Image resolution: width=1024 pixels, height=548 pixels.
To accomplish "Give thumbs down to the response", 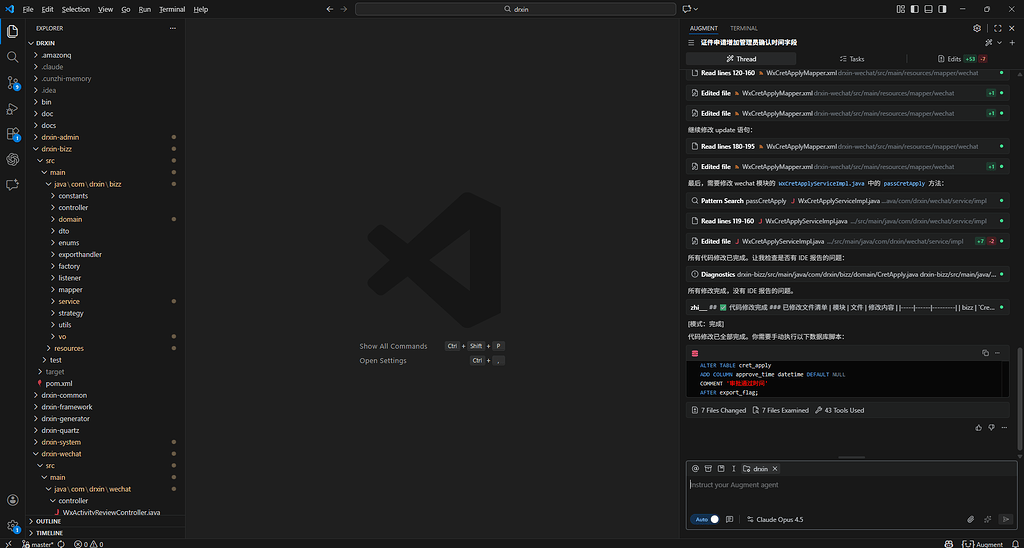I will click(x=991, y=427).
